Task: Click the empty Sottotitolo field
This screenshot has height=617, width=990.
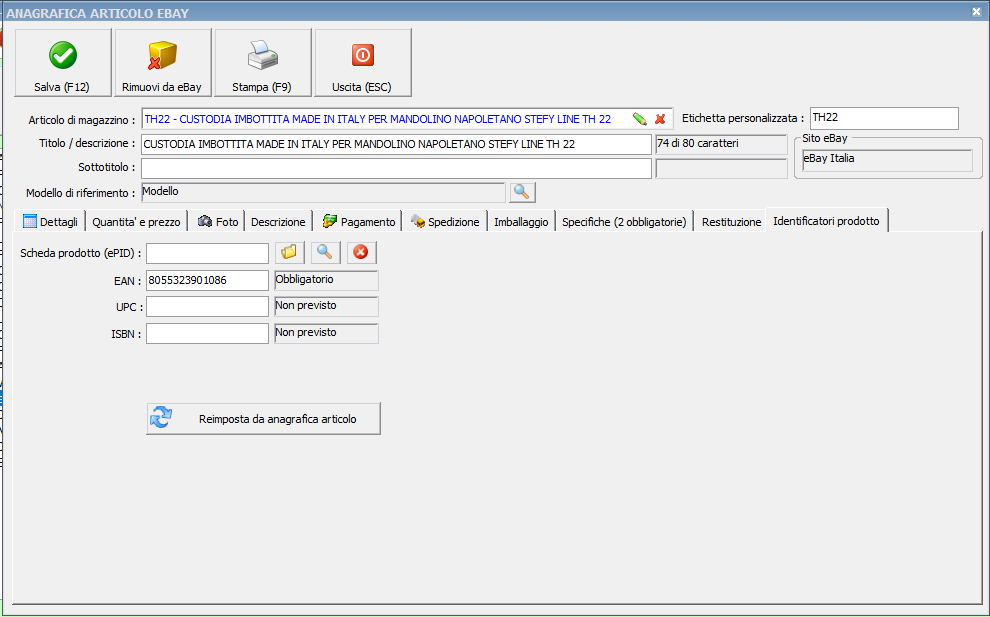Action: tap(397, 169)
